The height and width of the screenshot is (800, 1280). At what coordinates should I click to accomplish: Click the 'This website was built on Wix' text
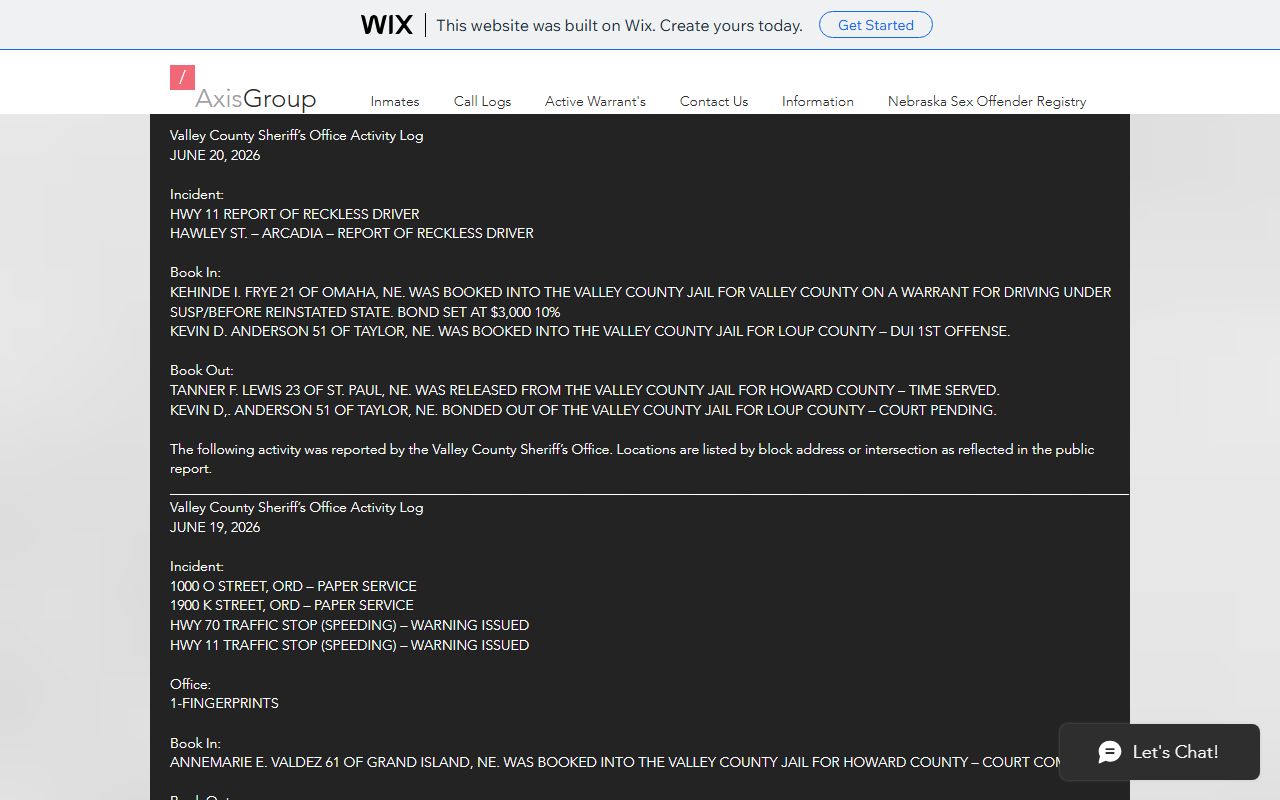[x=619, y=25]
